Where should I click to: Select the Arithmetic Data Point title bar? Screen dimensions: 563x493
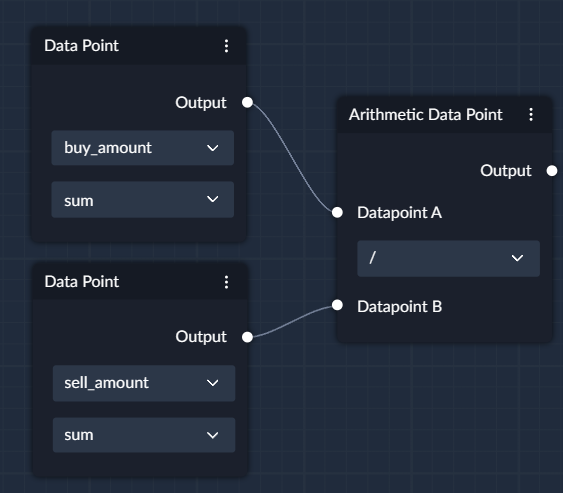pos(445,115)
